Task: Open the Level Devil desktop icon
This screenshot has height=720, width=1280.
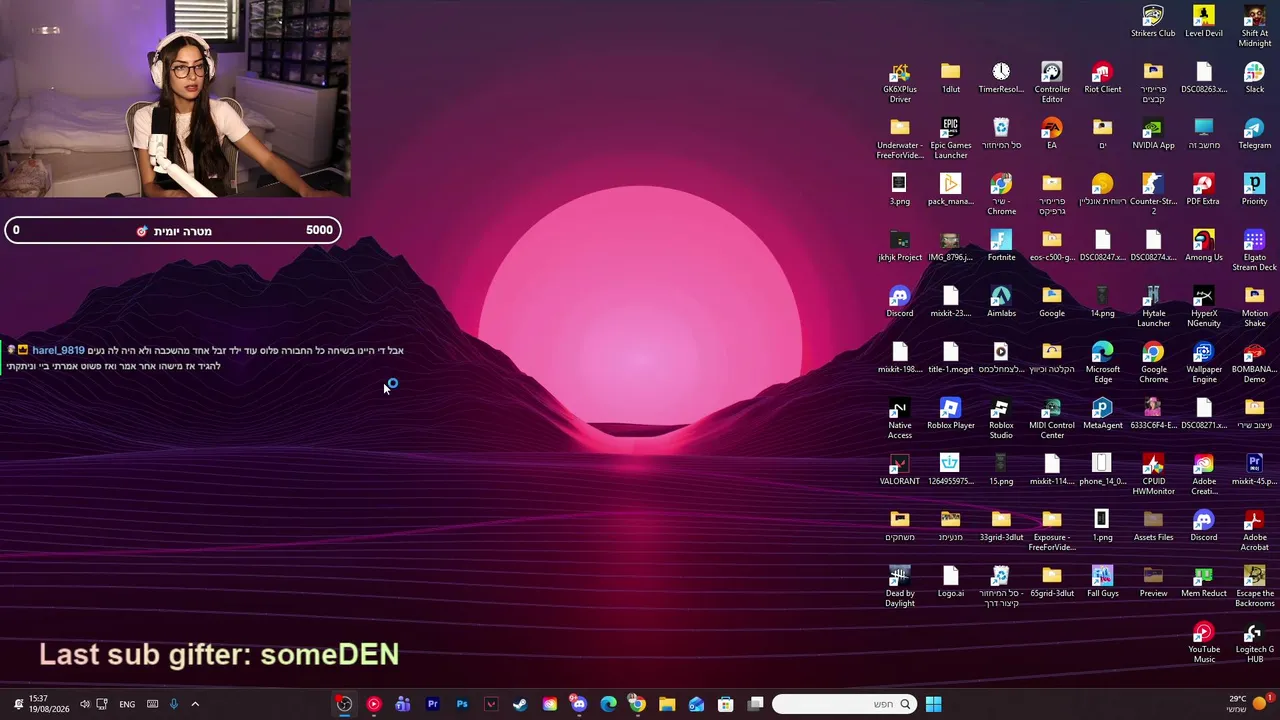Action: [x=1204, y=21]
